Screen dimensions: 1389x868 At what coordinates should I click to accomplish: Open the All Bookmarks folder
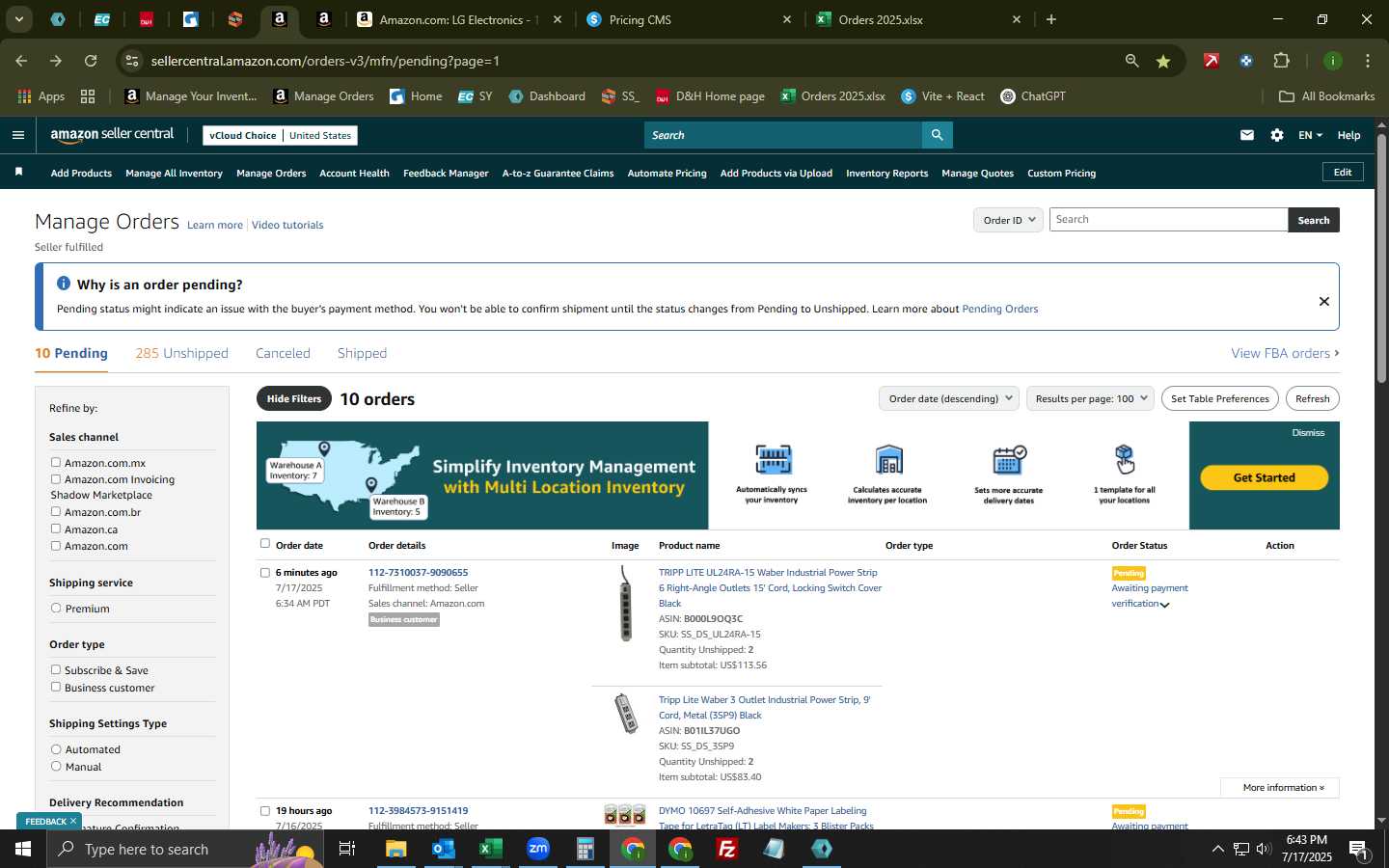coord(1326,96)
